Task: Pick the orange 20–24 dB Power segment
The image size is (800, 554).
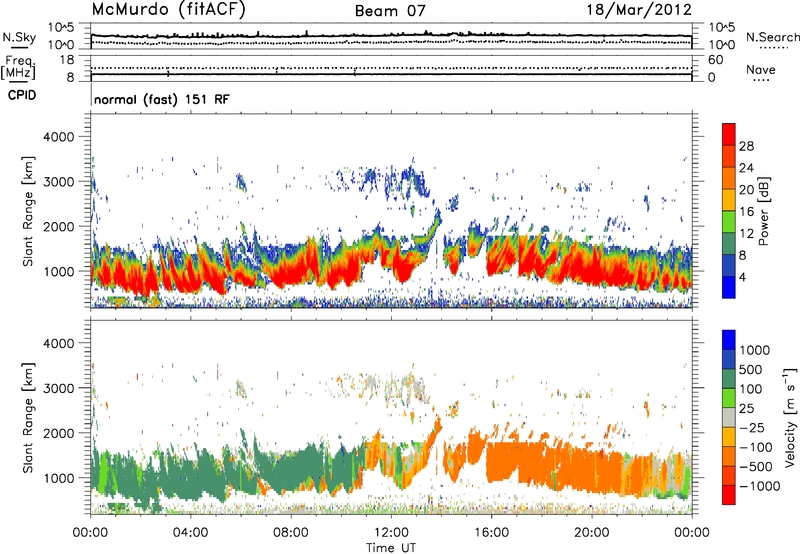Action: [x=729, y=178]
